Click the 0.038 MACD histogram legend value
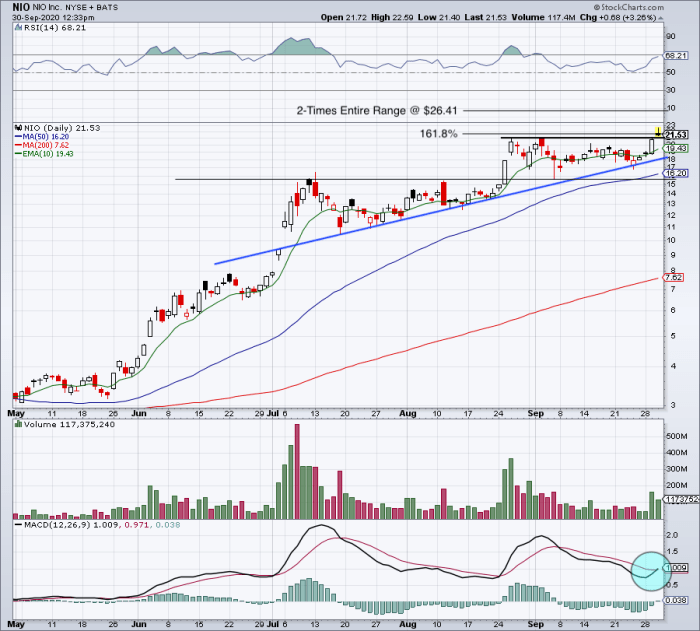The height and width of the screenshot is (631, 700). (x=166, y=525)
